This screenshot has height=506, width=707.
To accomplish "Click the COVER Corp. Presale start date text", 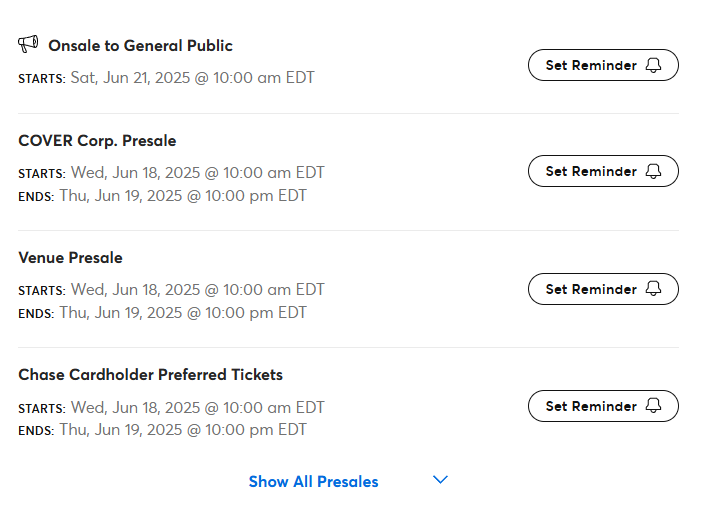I will [x=197, y=173].
